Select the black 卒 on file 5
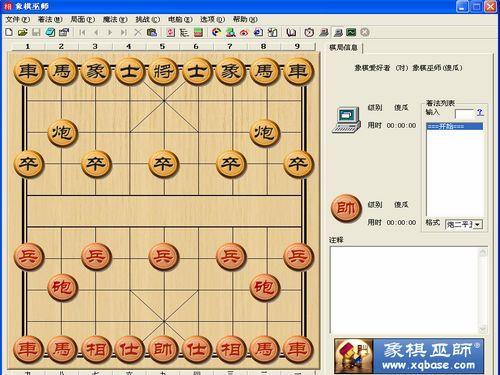The width and height of the screenshot is (500, 375). point(163,164)
